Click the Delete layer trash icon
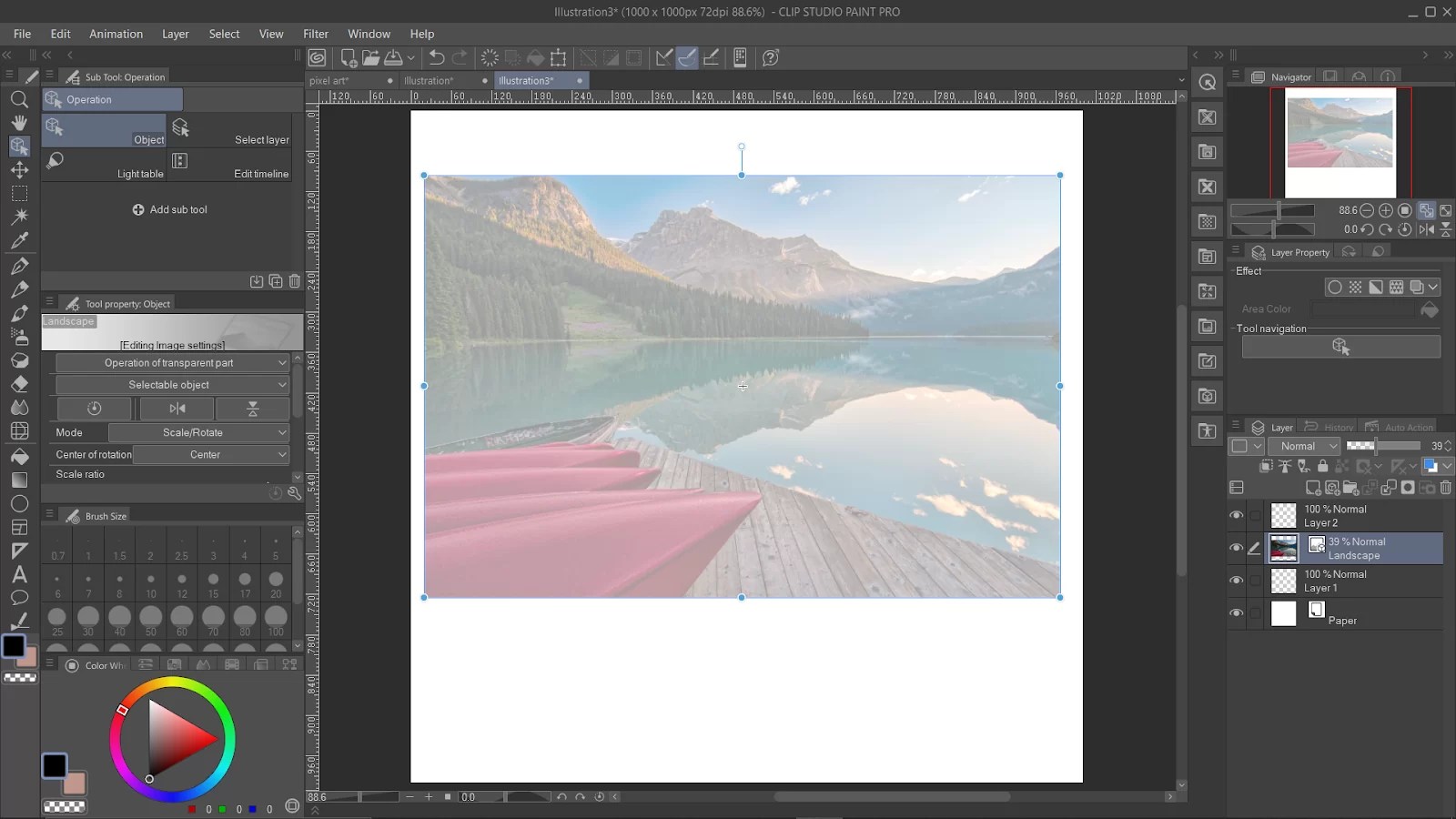 click(x=1446, y=488)
